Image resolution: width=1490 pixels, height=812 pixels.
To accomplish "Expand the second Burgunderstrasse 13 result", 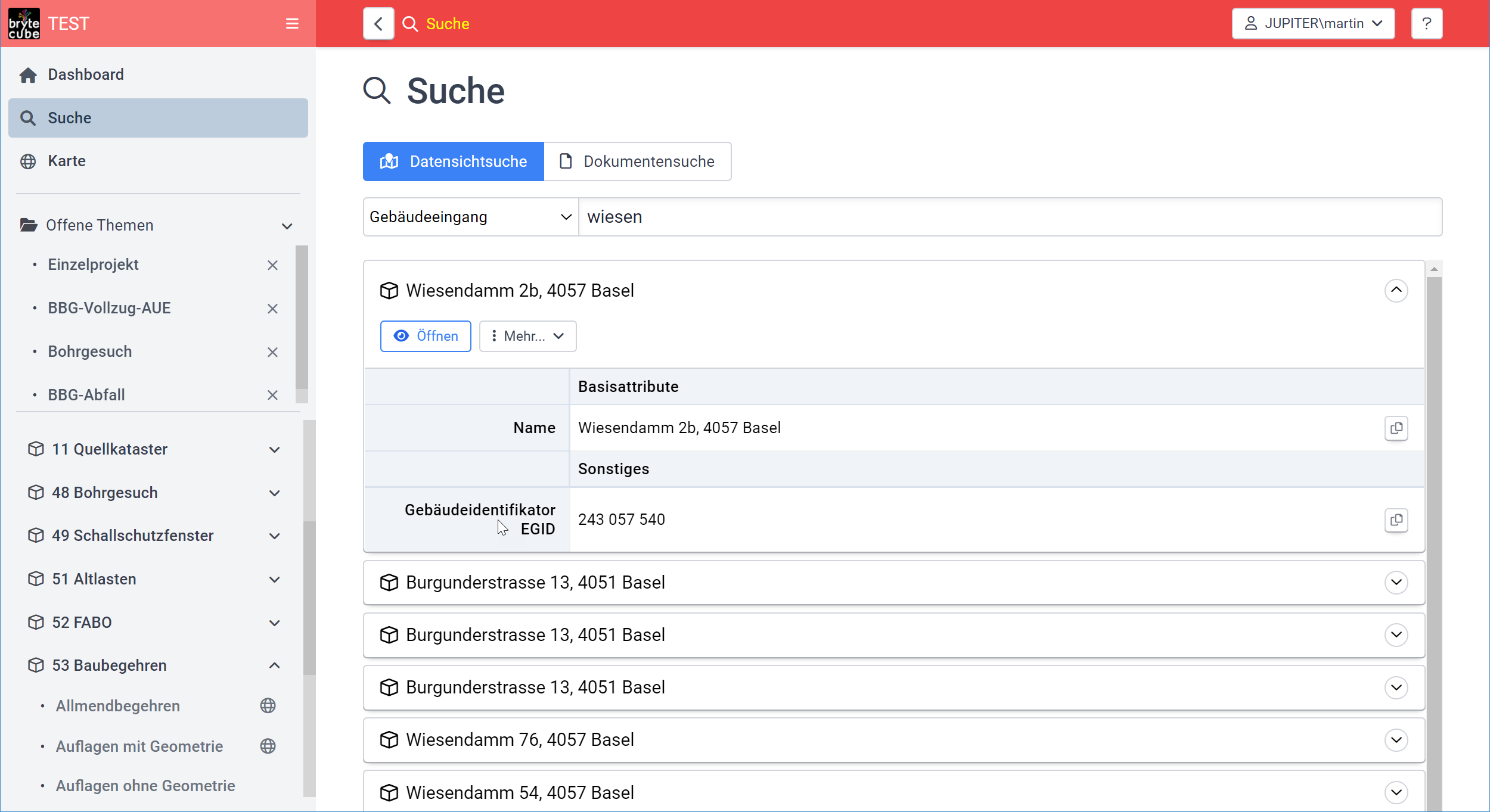I will click(x=1396, y=634).
